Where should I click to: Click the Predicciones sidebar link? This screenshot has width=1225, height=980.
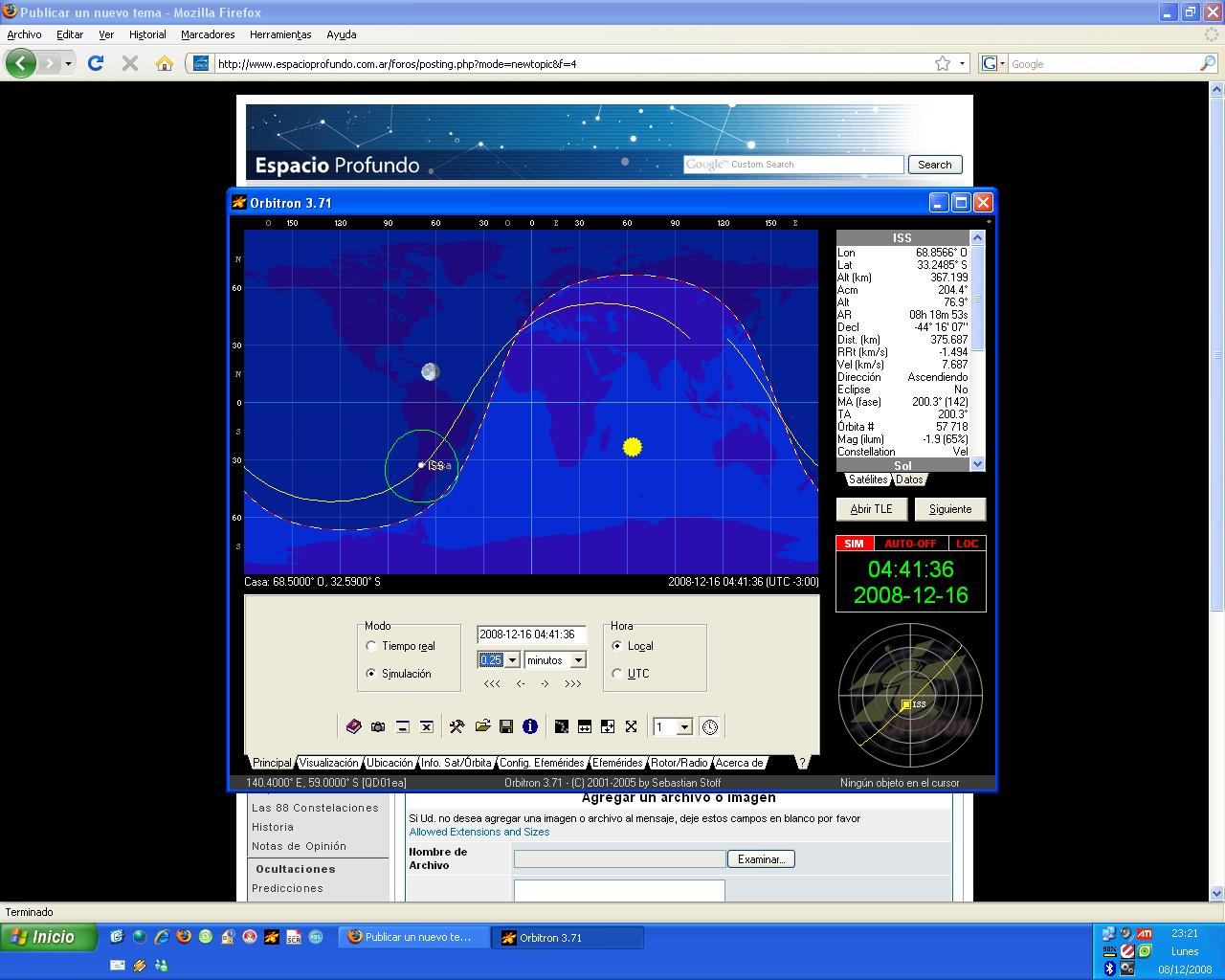click(x=287, y=888)
